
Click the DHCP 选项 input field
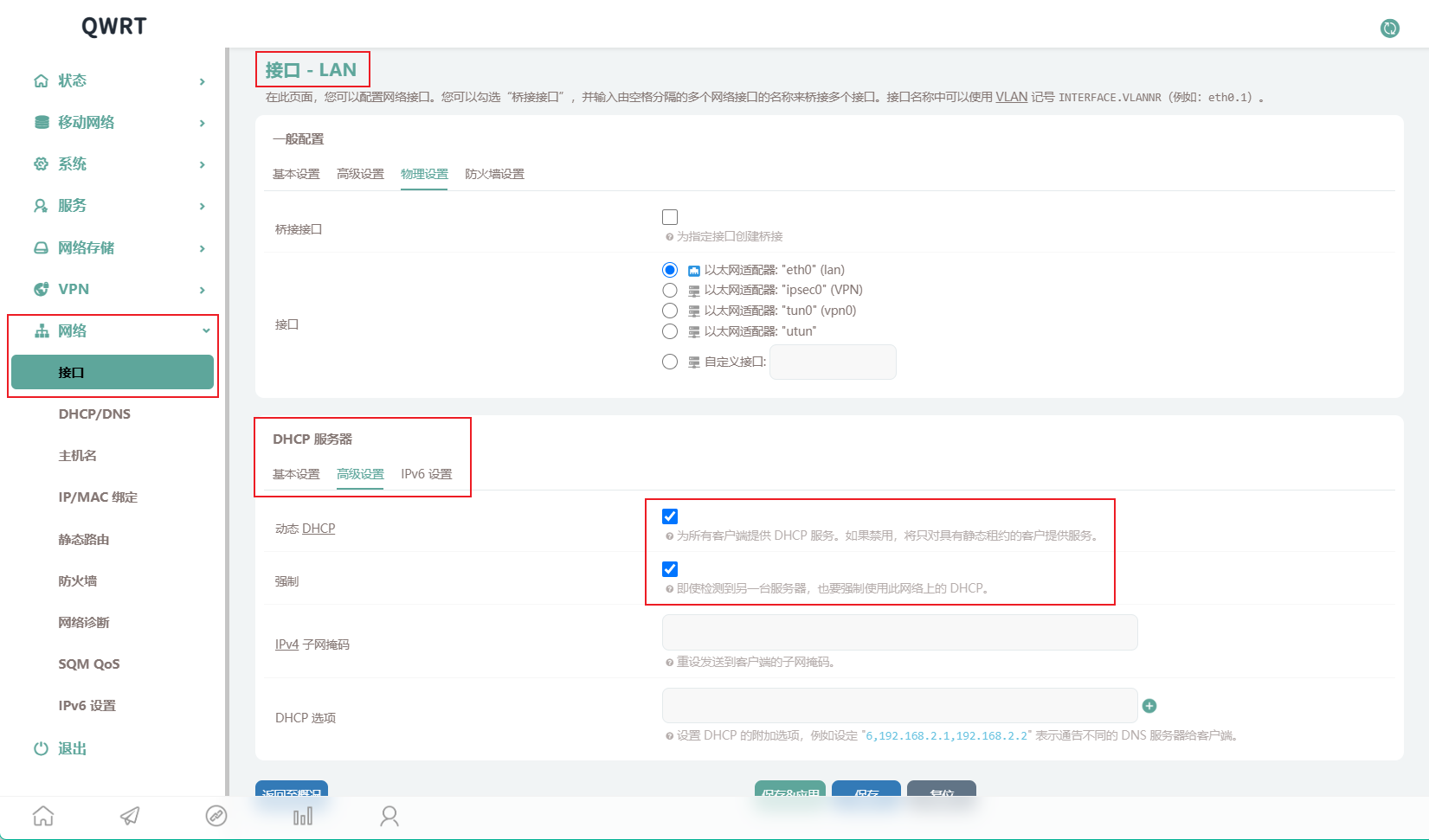point(899,706)
